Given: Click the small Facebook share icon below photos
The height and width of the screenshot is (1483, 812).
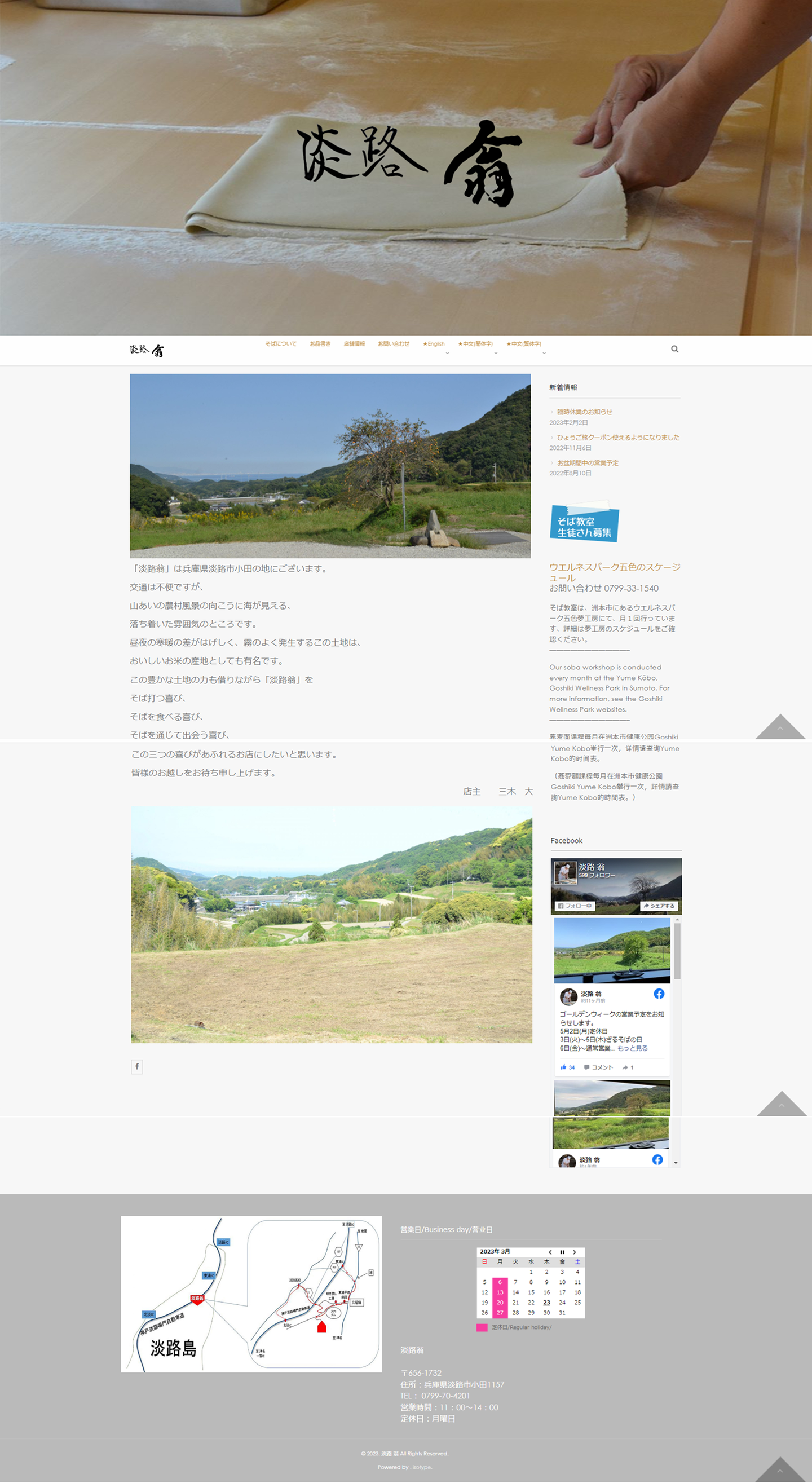Looking at the screenshot, I should point(137,1066).
